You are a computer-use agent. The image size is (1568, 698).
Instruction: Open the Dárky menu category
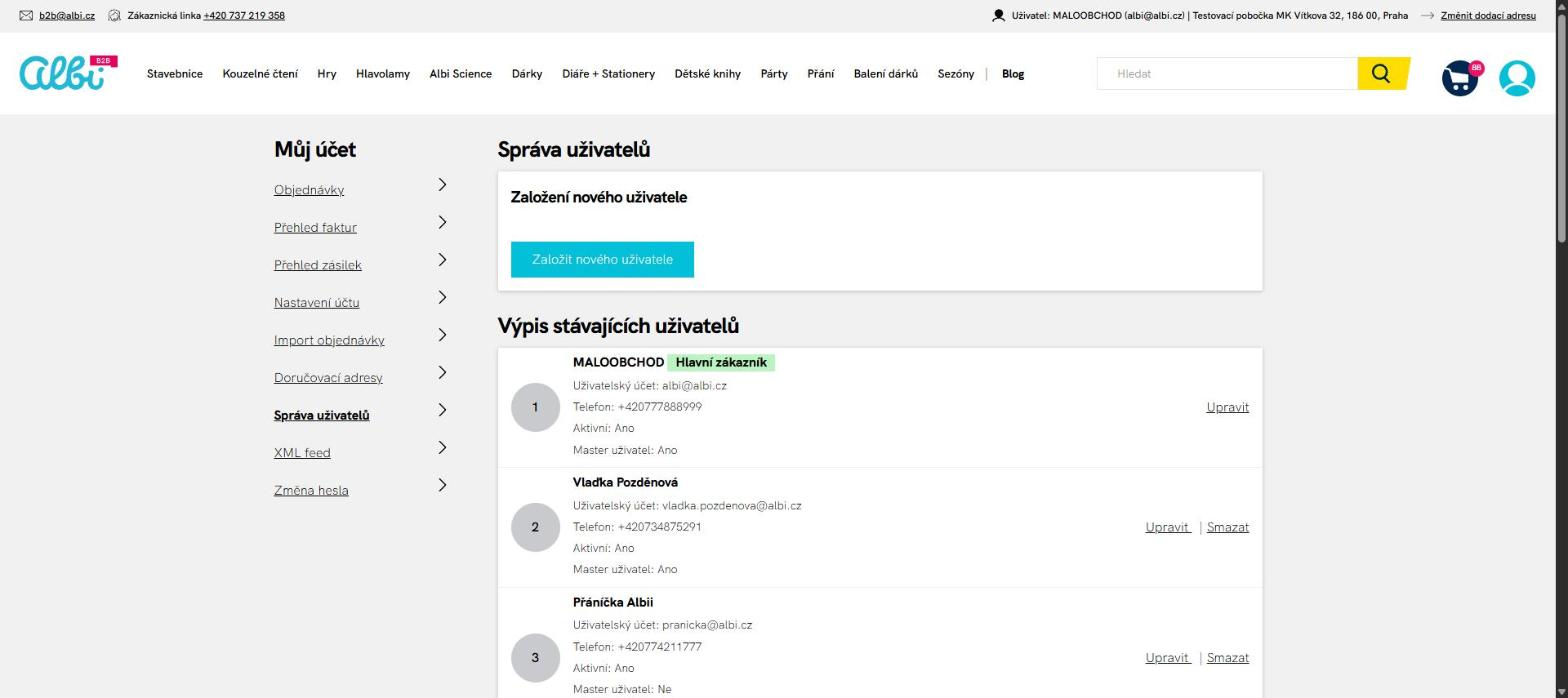click(x=527, y=74)
